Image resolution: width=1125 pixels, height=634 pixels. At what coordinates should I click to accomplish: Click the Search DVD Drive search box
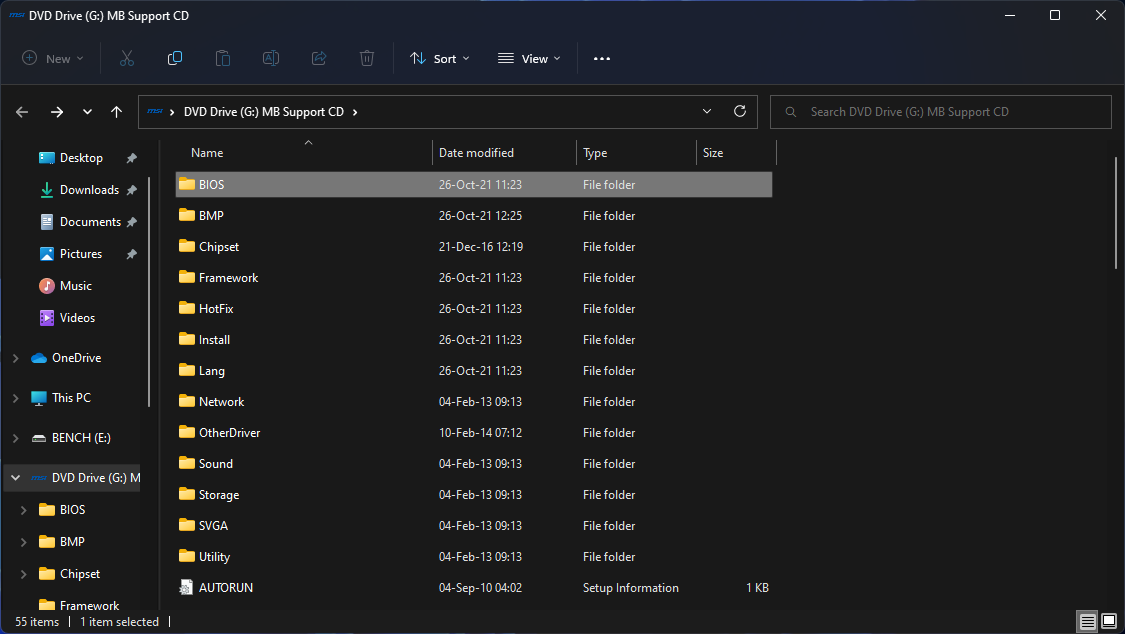940,112
